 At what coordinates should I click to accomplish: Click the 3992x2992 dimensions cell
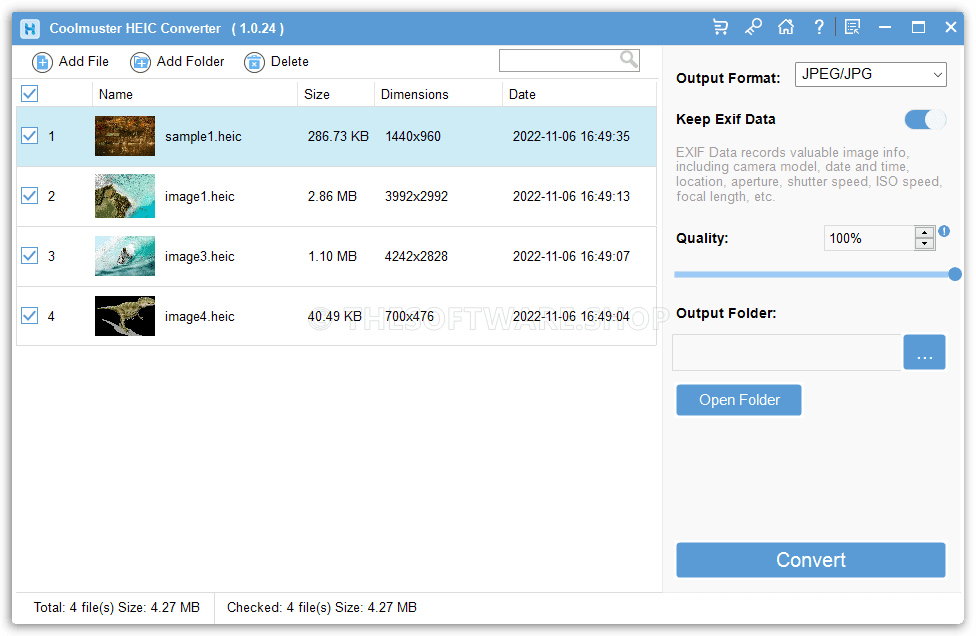coord(416,197)
